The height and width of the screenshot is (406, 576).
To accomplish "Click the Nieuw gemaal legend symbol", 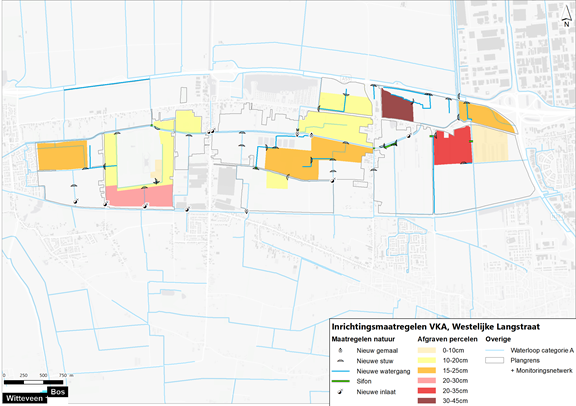I will click(341, 351).
